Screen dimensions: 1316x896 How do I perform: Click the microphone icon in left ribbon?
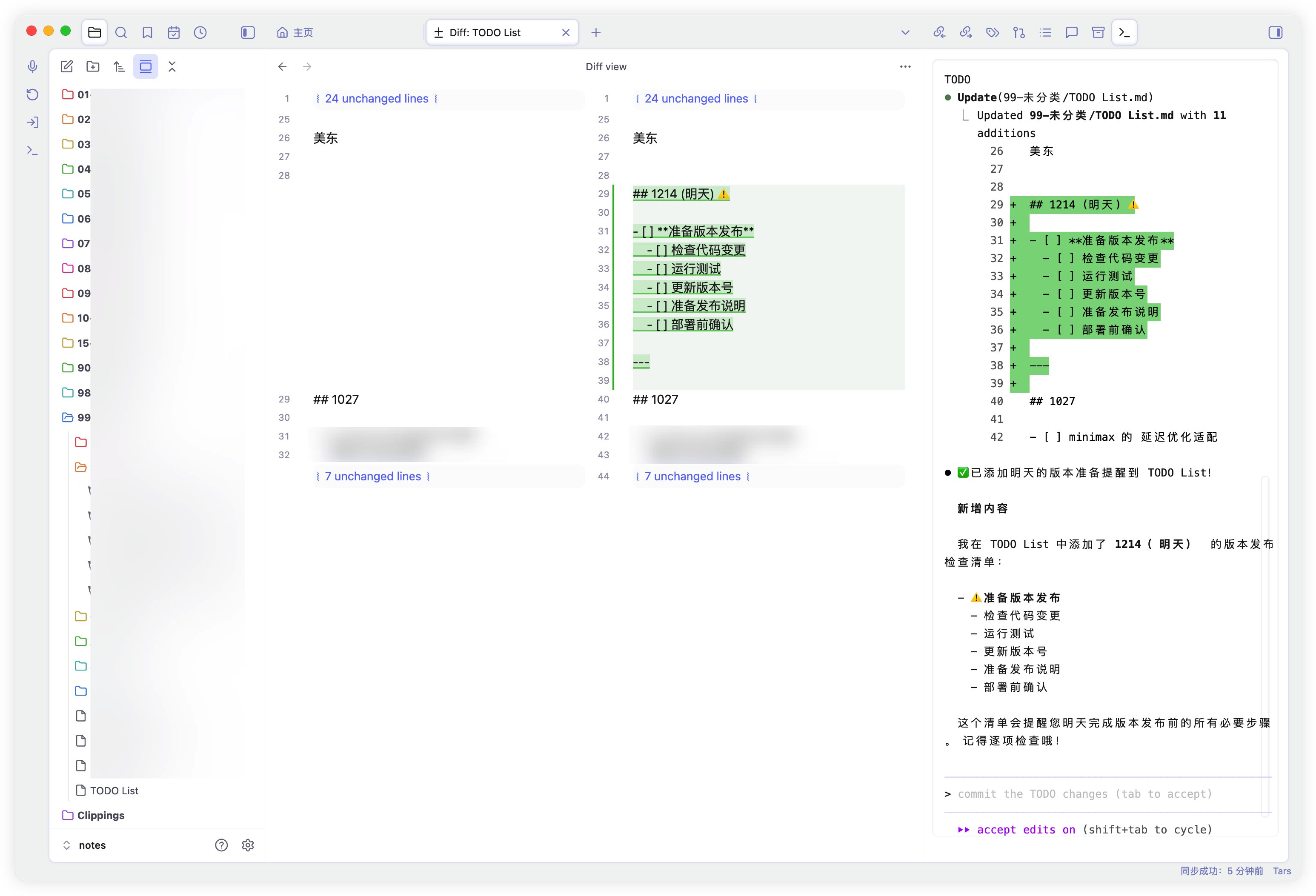point(33,67)
